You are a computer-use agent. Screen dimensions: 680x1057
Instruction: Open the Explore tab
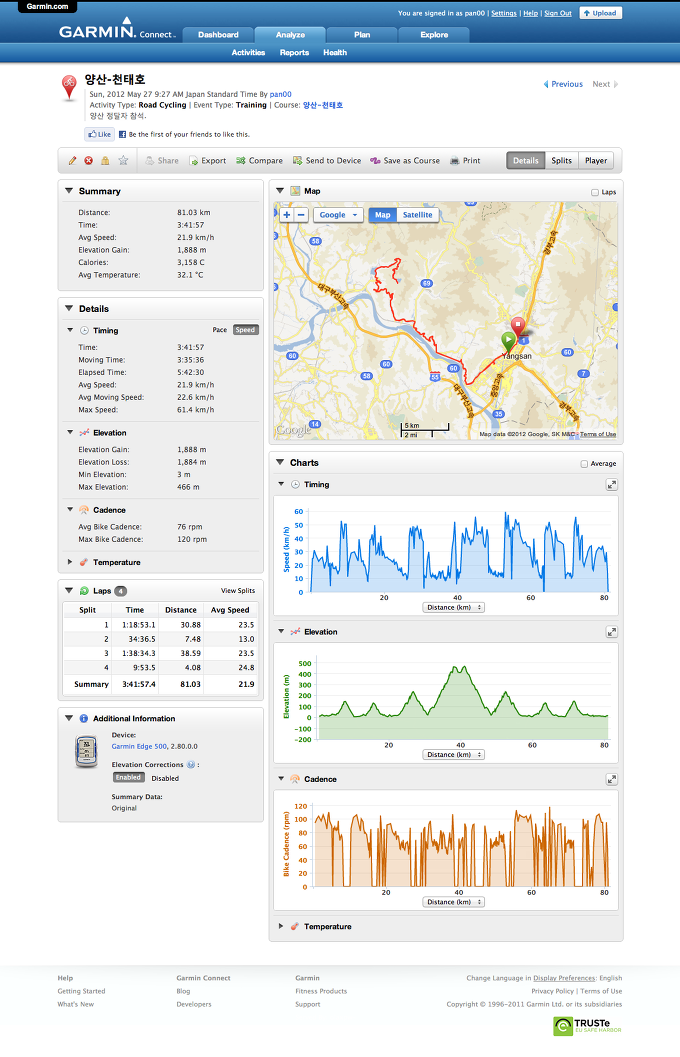pos(434,35)
